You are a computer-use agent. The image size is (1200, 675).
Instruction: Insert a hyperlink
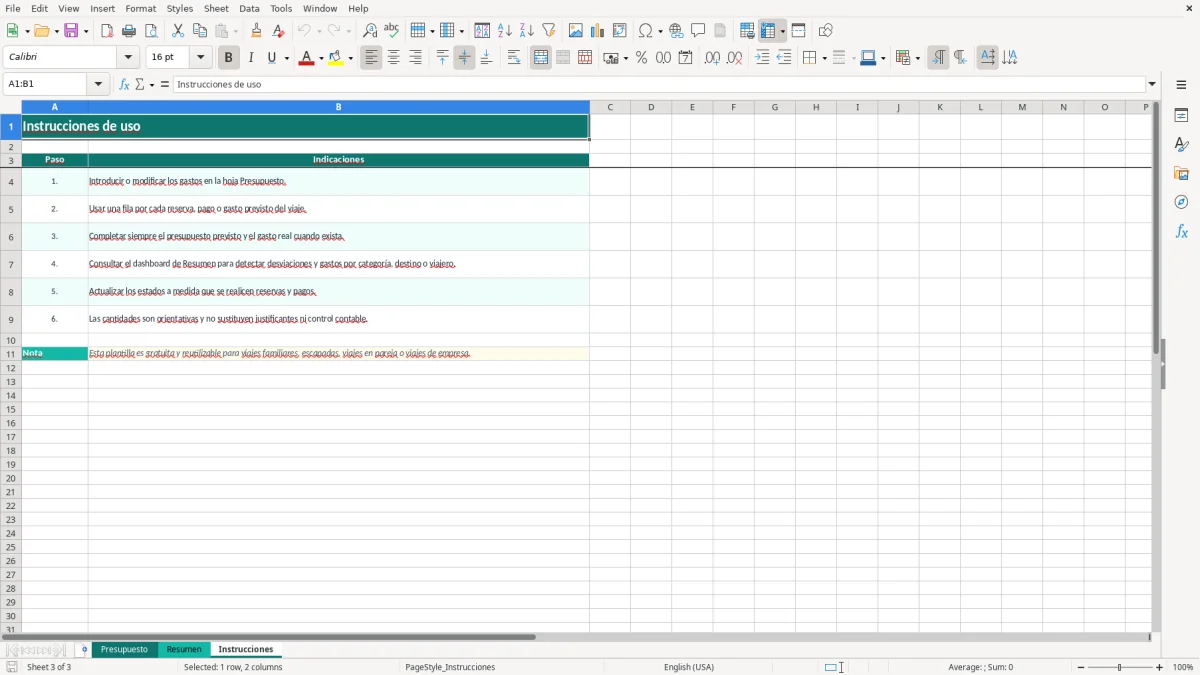tap(676, 31)
